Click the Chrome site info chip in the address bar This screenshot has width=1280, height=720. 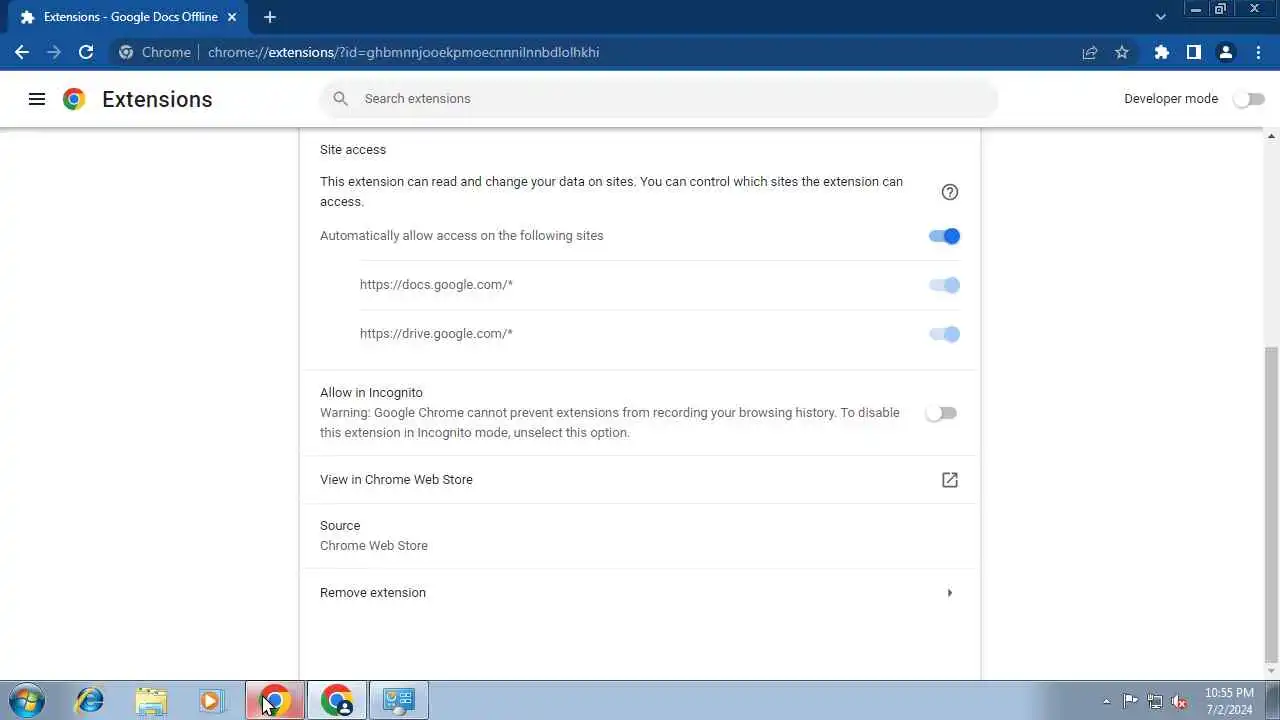[x=154, y=52]
